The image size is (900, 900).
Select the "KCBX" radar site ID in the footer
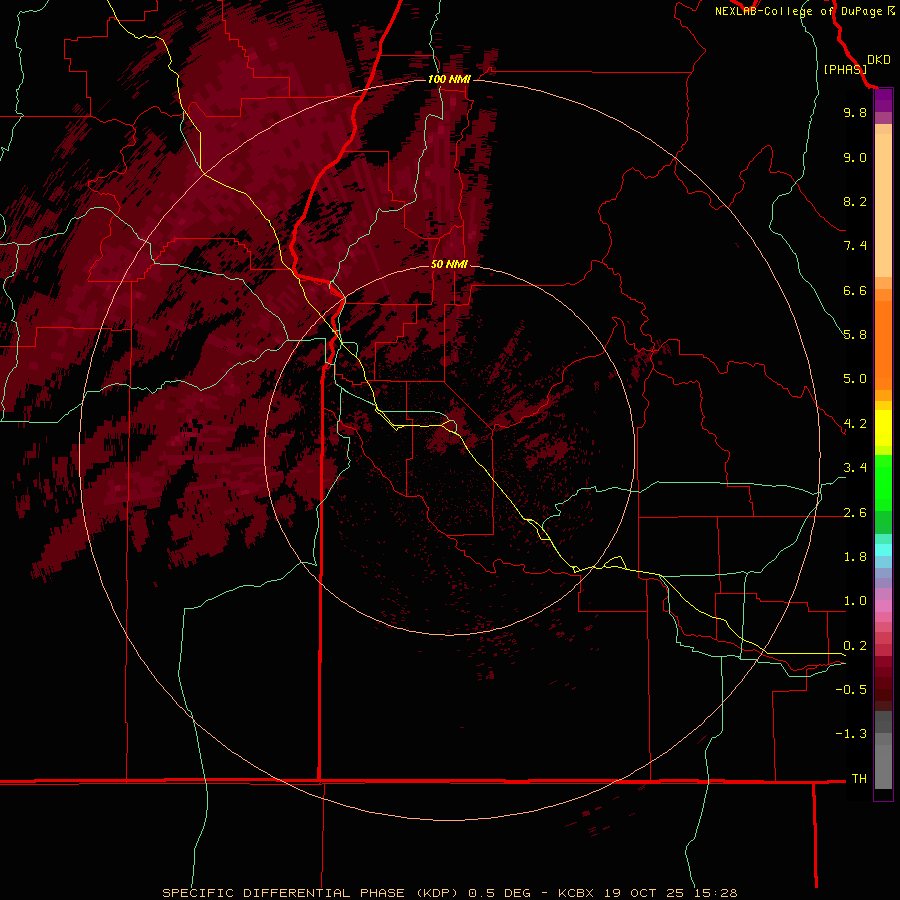click(577, 893)
